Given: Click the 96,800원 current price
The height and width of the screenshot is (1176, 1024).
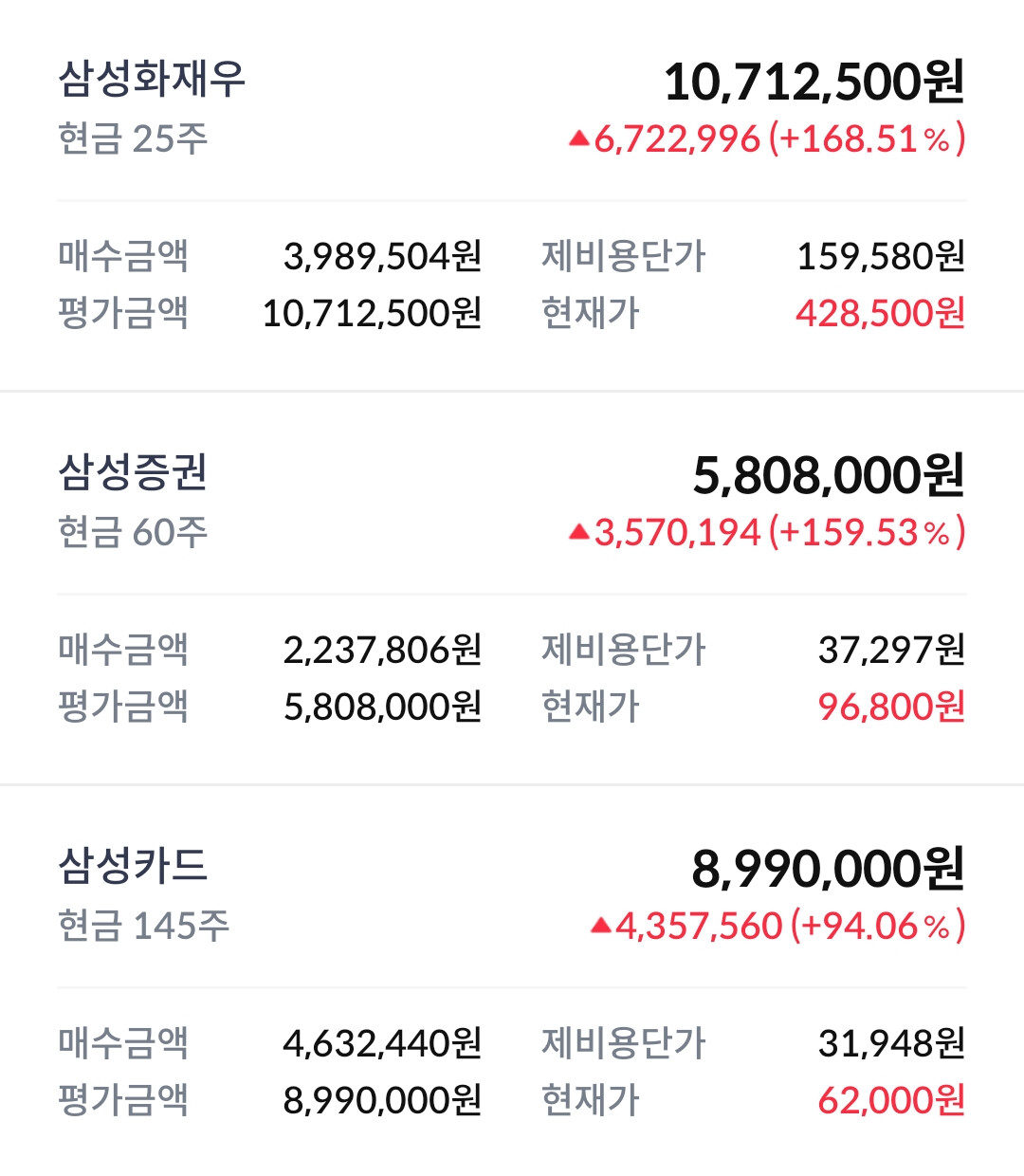Looking at the screenshot, I should click(891, 707).
